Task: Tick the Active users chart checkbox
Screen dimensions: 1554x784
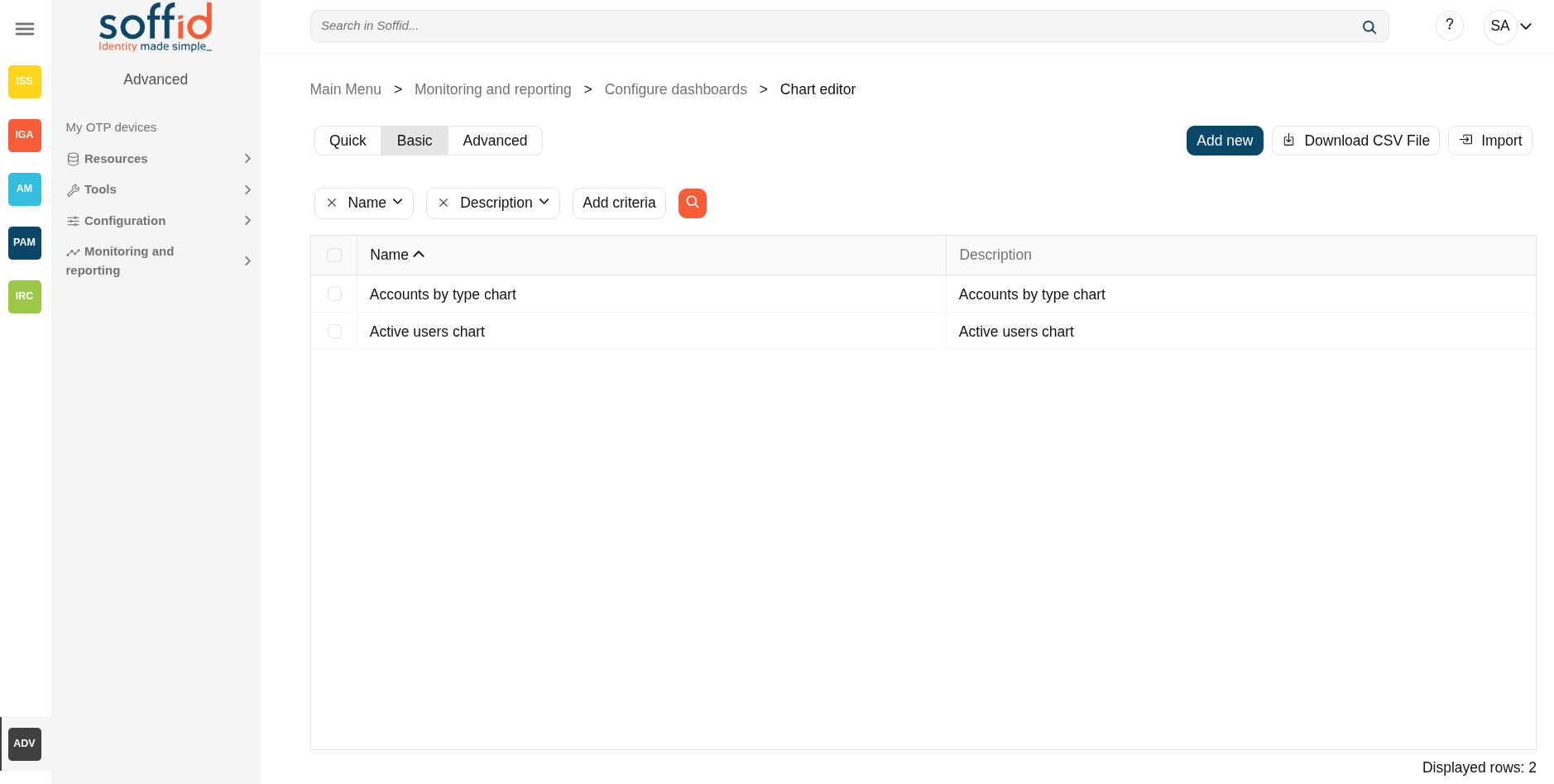Action: pos(334,332)
